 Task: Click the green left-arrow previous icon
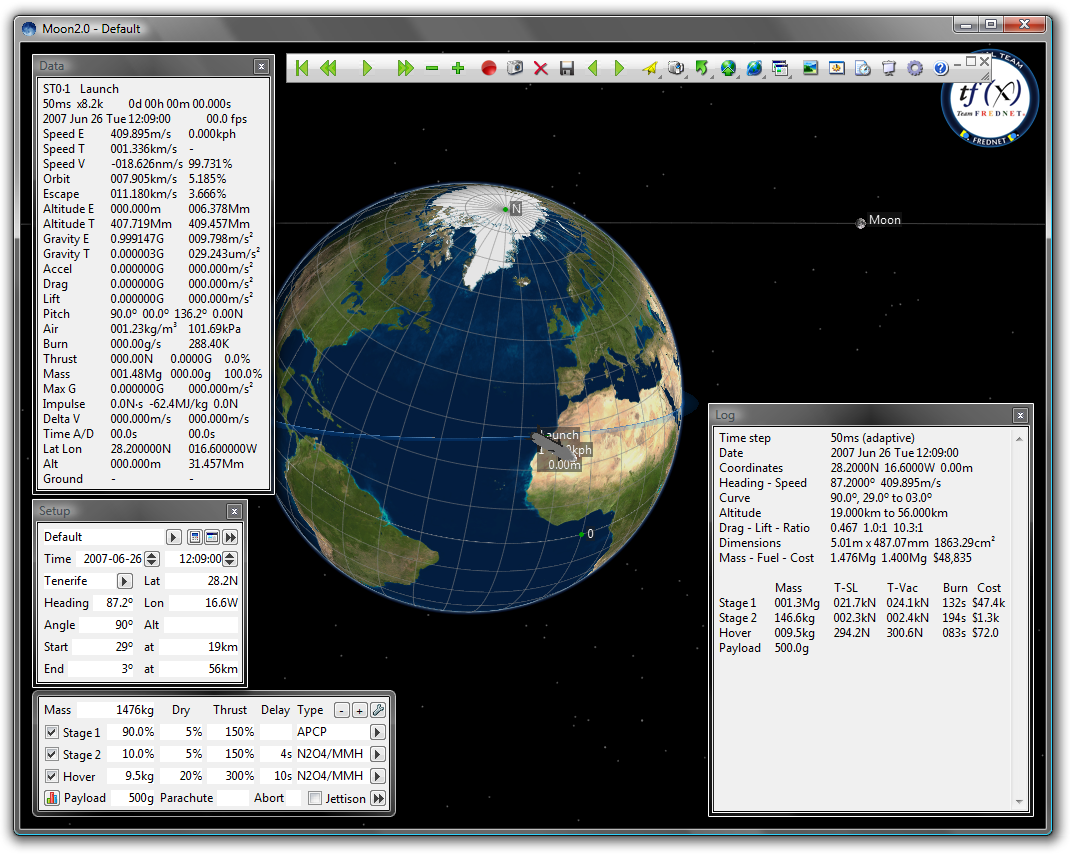[592, 68]
